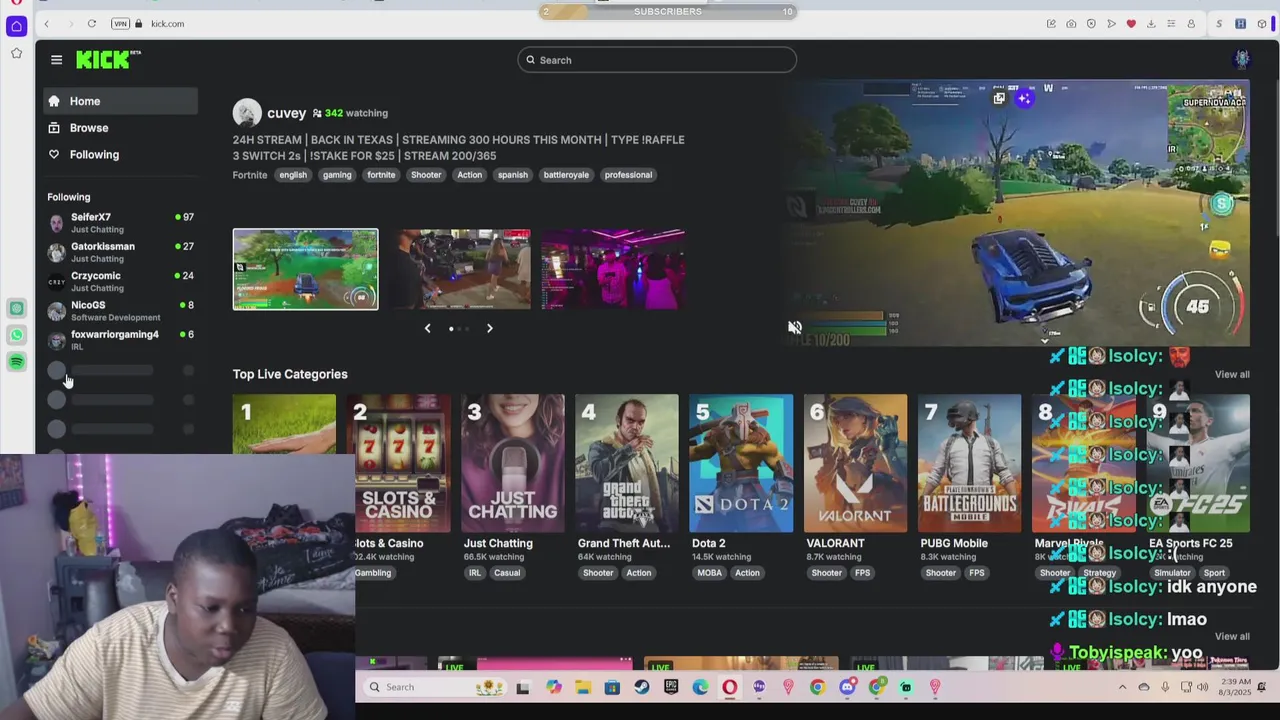Select the spanish stream tag
Image resolution: width=1280 pixels, height=720 pixels.
(513, 175)
